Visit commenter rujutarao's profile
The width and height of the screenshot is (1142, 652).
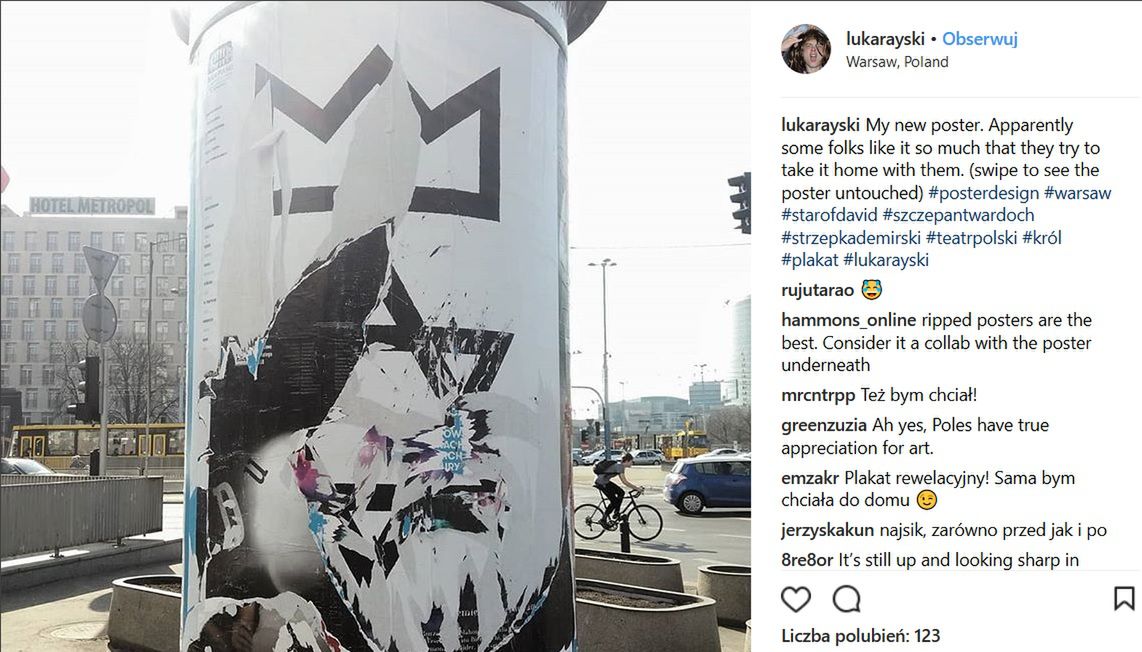coord(817,290)
